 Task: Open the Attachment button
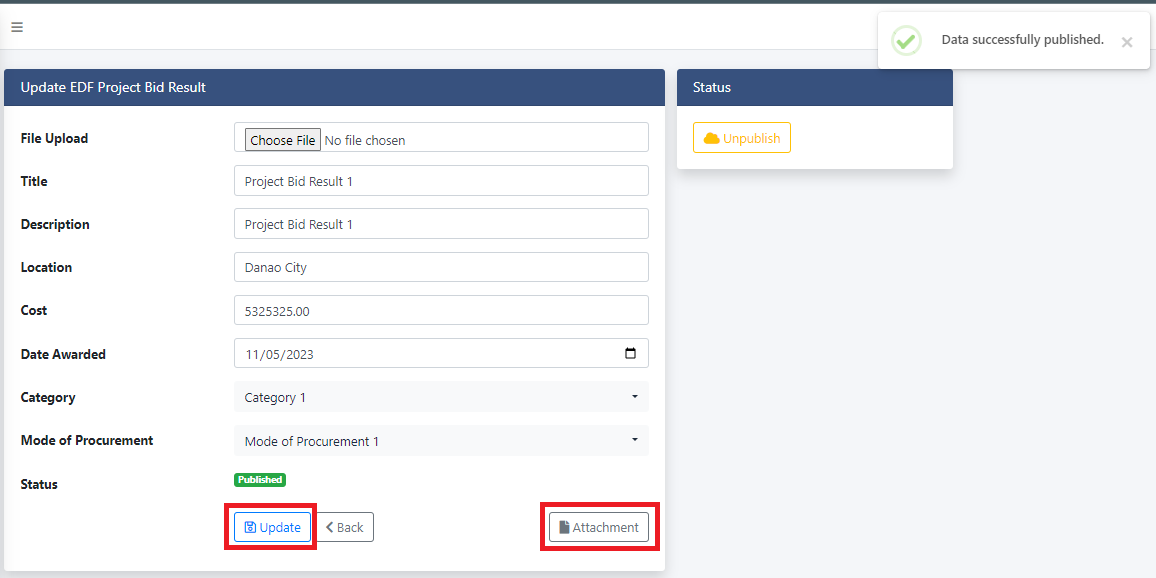(599, 527)
